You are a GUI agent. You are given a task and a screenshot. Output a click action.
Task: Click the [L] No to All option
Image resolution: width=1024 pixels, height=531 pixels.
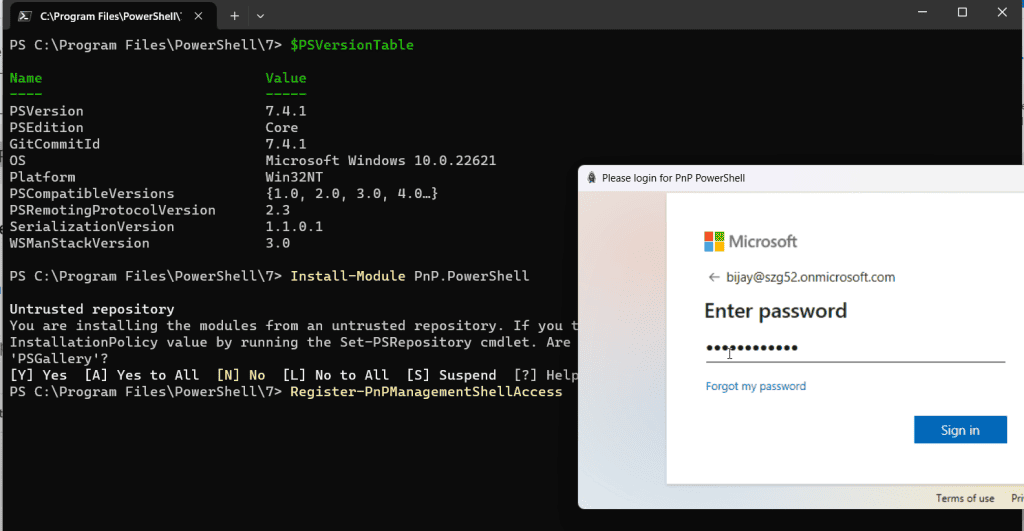336,375
